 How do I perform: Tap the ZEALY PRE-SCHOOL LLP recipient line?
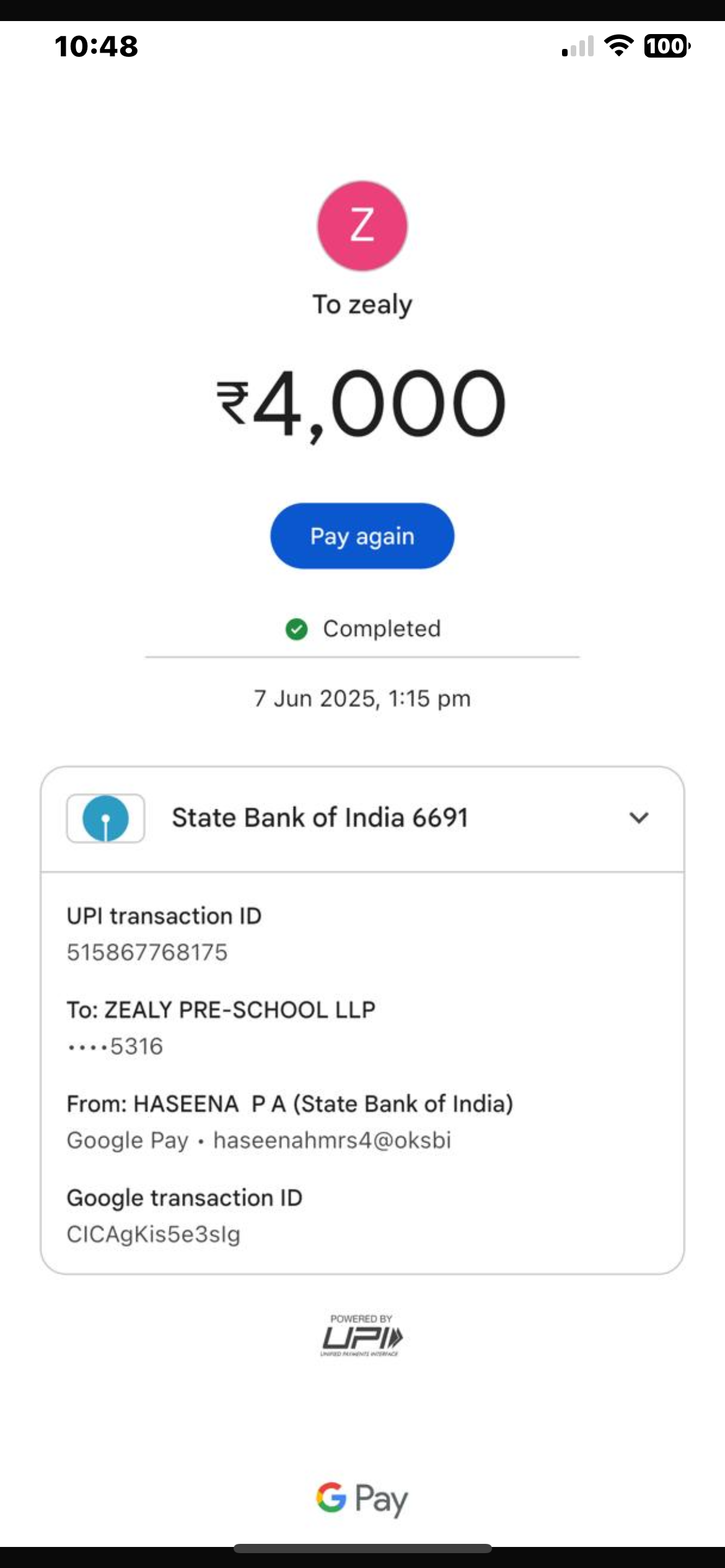(221, 1010)
